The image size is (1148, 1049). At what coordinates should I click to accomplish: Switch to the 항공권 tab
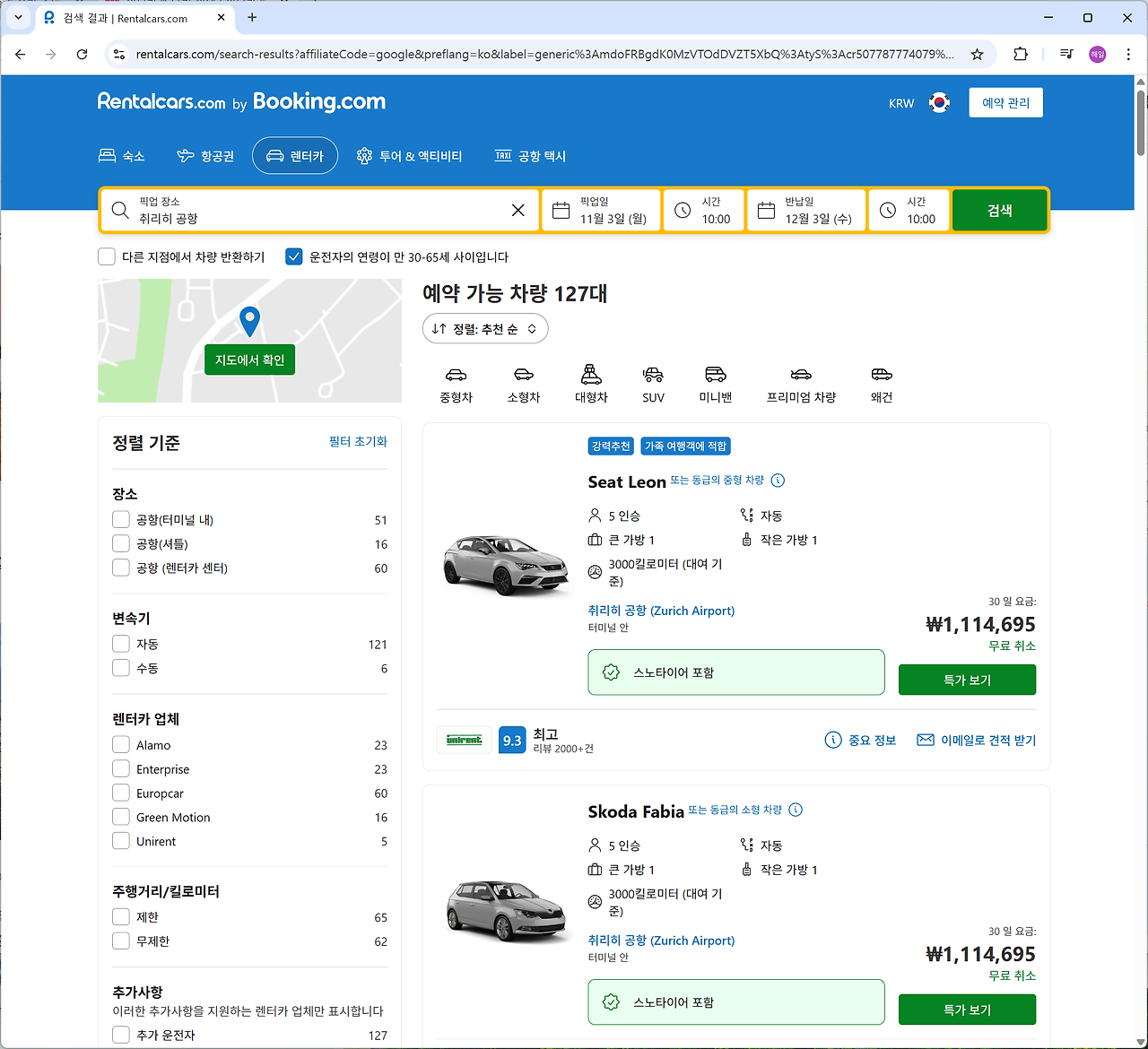205,156
